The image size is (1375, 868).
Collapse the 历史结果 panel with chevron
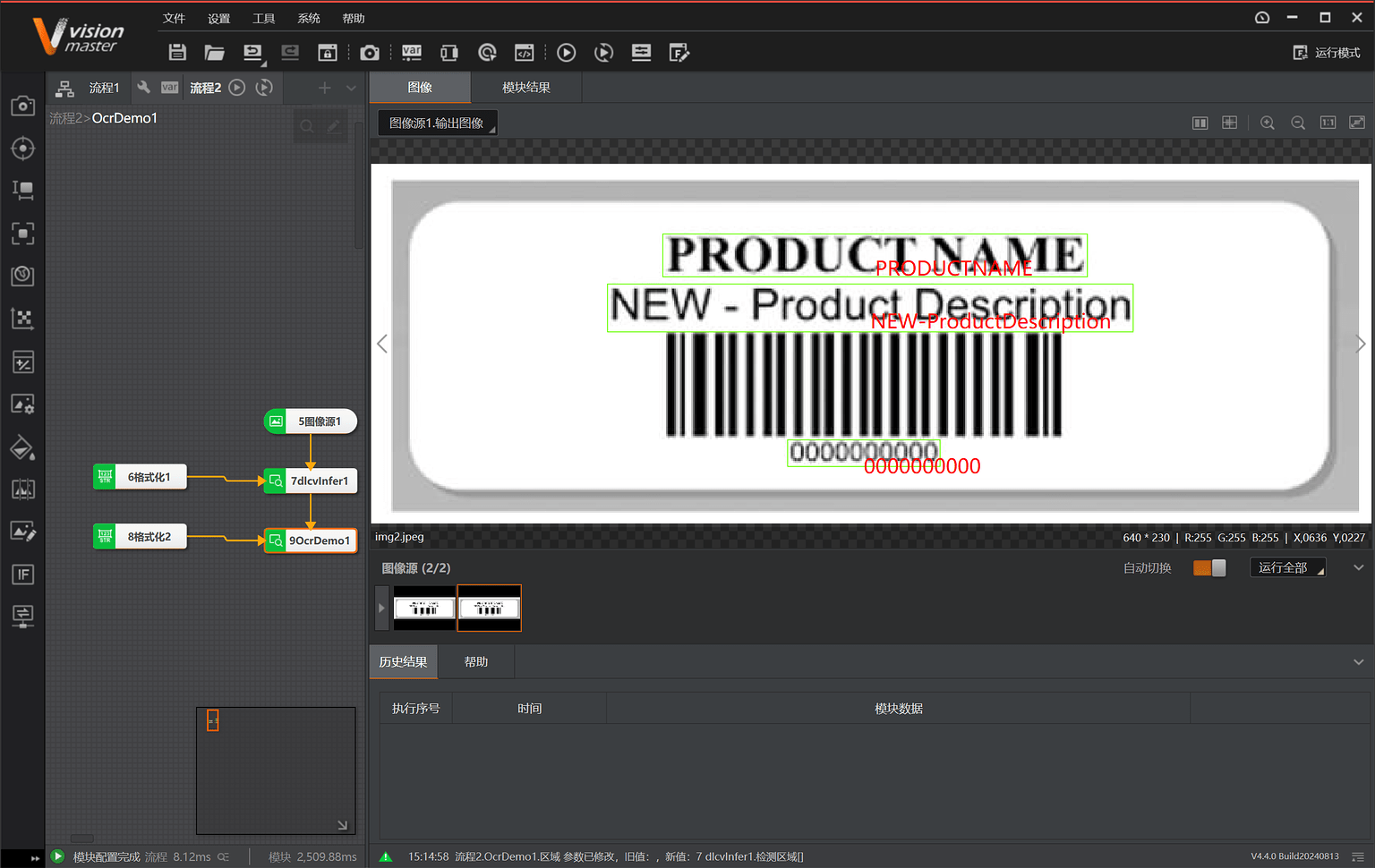click(1358, 662)
